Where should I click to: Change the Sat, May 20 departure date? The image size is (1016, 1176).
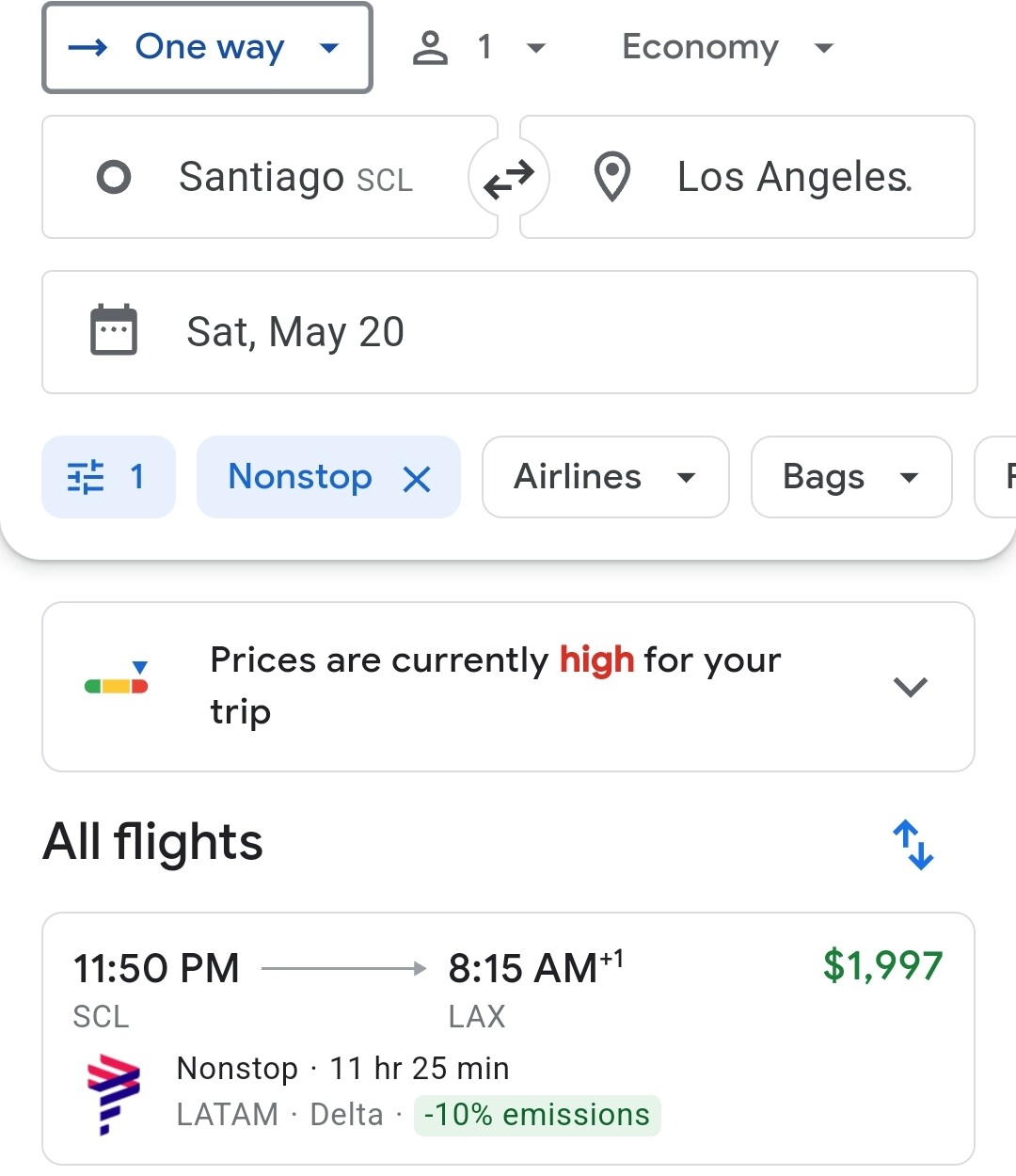[510, 332]
